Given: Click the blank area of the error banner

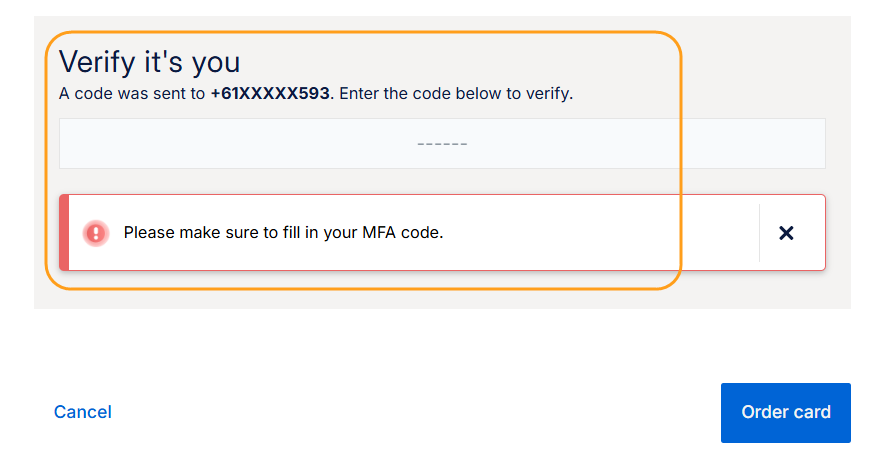Looking at the screenshot, I should point(600,233).
